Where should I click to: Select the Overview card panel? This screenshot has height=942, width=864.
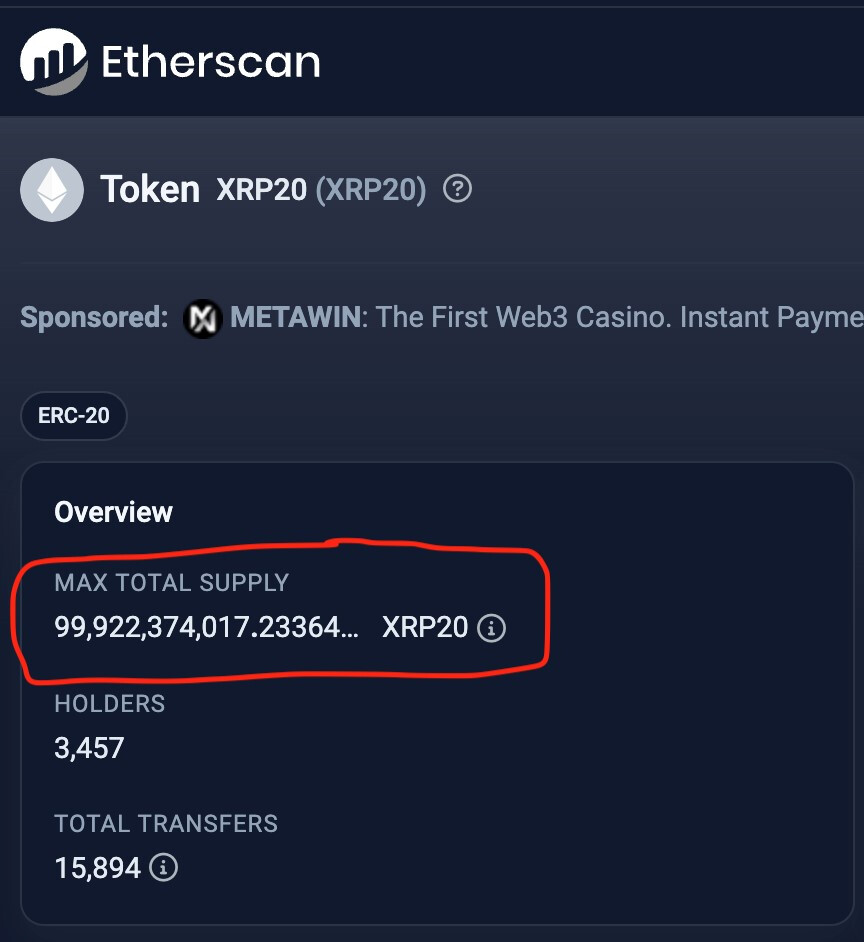pos(432,690)
